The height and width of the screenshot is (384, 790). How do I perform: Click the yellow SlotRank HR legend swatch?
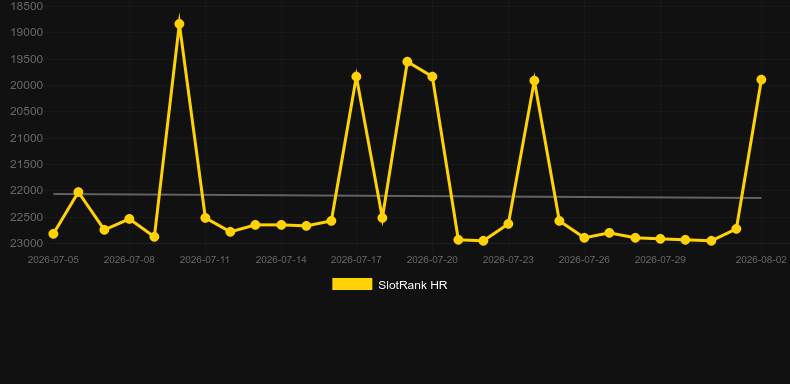(352, 284)
